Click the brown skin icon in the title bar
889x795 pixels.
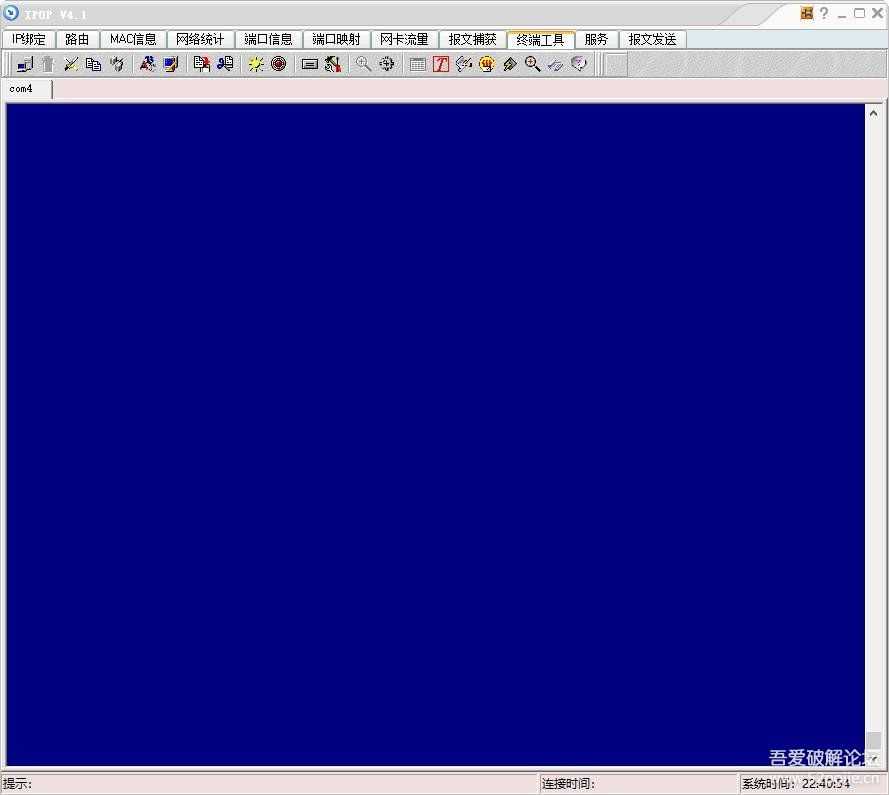807,13
